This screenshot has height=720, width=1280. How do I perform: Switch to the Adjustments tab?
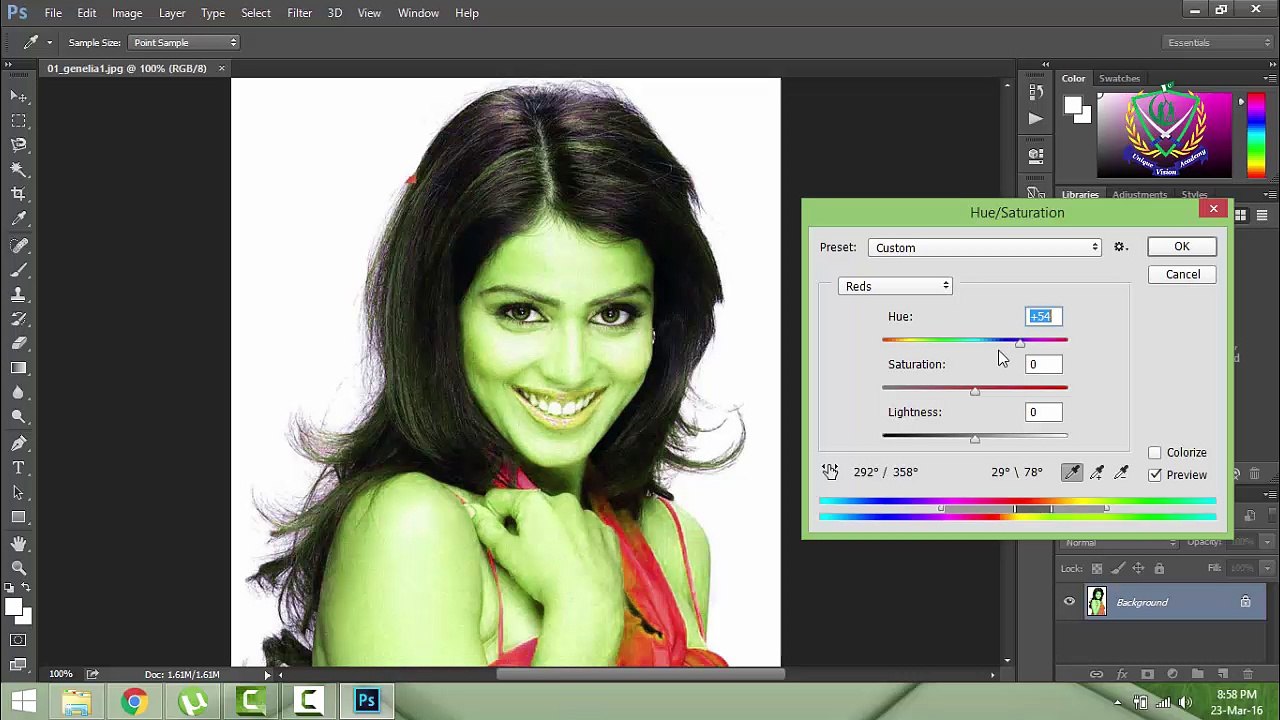[1139, 195]
